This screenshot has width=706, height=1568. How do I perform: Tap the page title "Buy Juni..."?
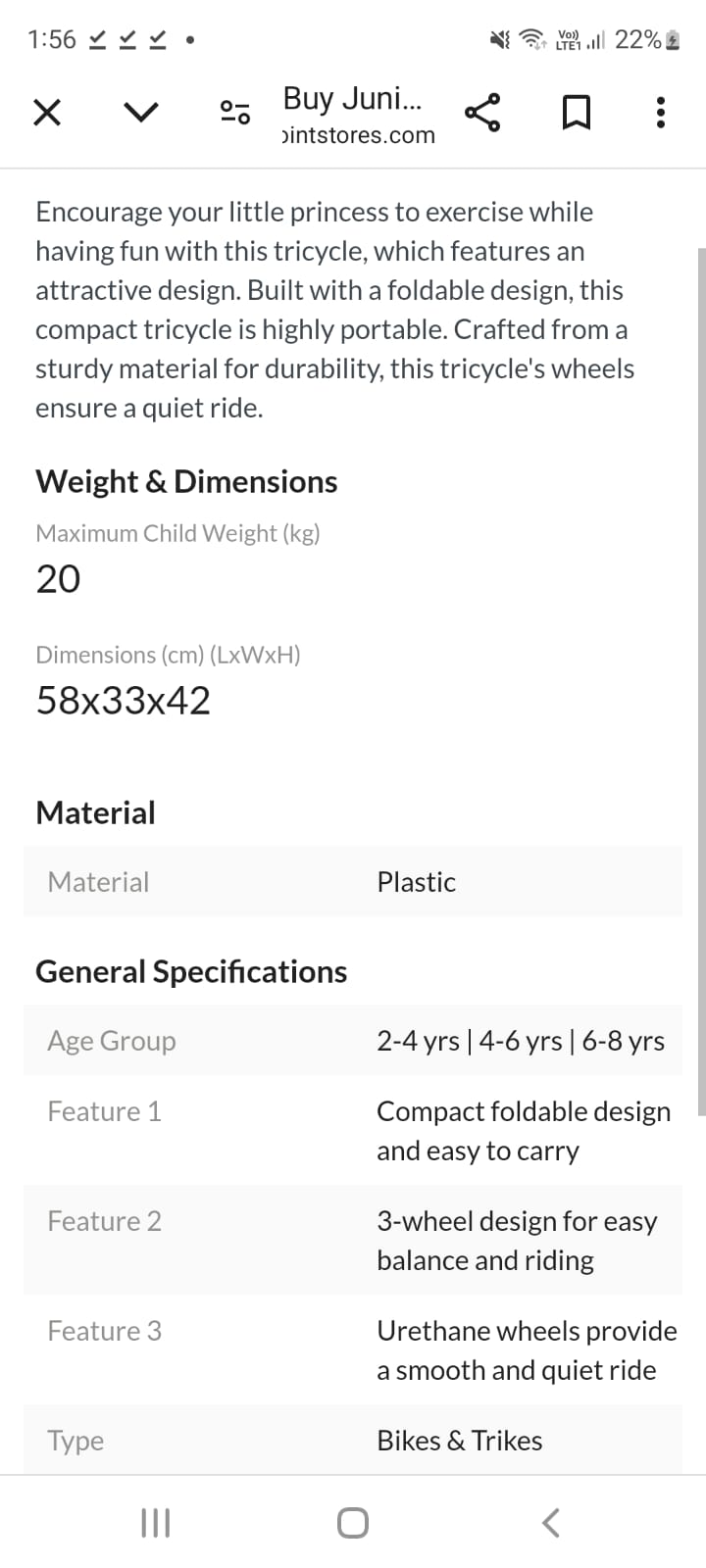click(352, 98)
